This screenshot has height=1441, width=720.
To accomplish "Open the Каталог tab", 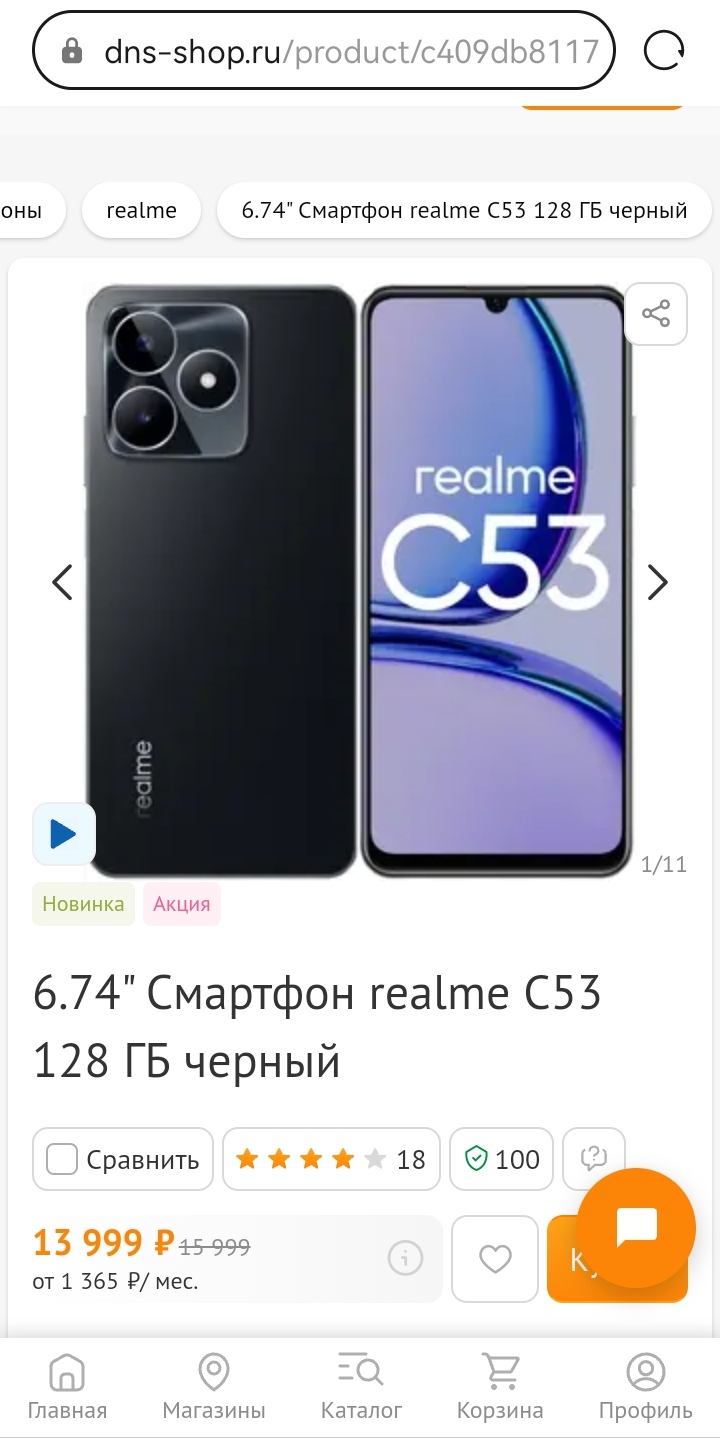I will 361,1388.
